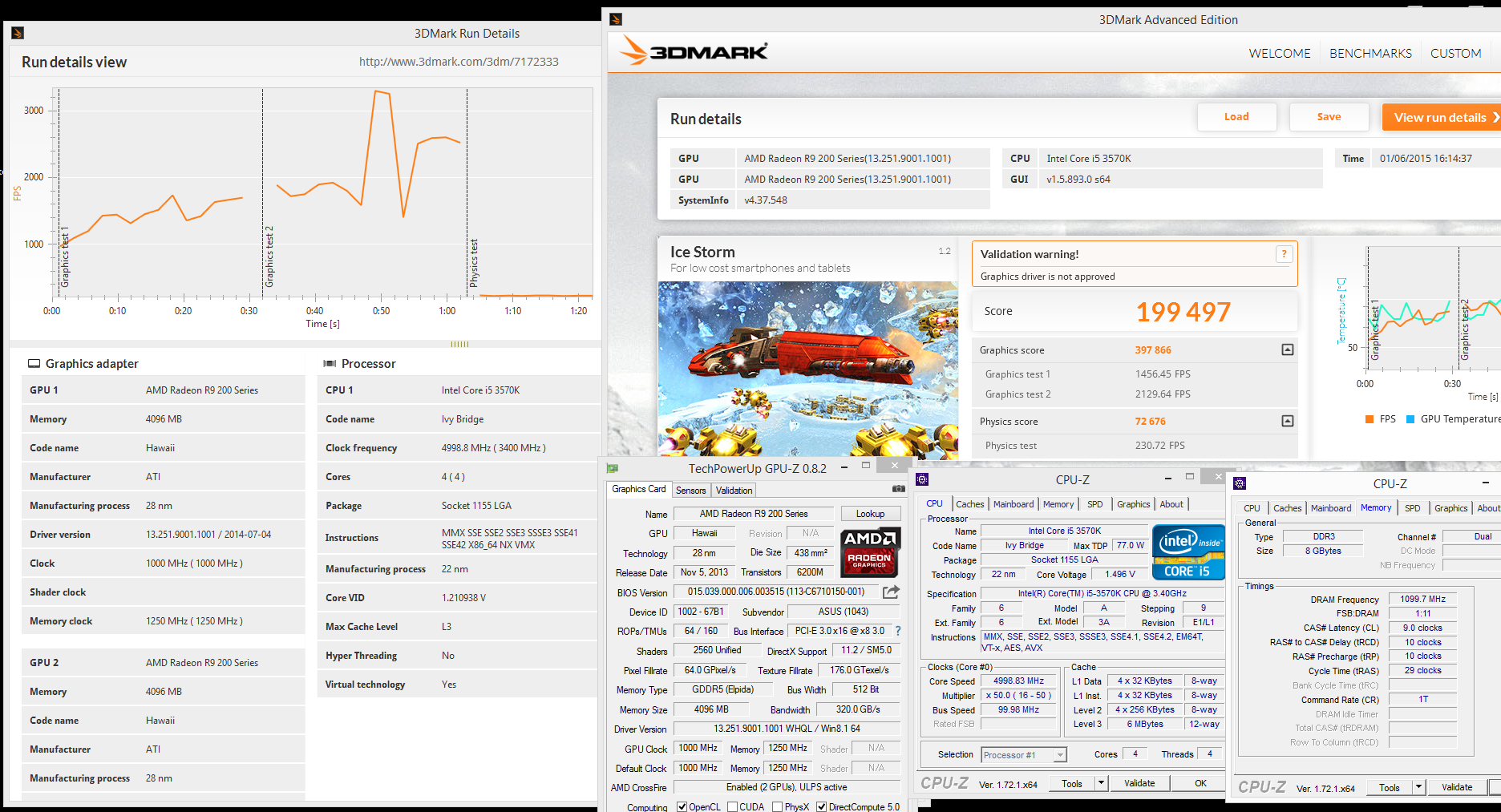
Task: Click the GPU-Z screenshot camera icon
Action: point(898,489)
